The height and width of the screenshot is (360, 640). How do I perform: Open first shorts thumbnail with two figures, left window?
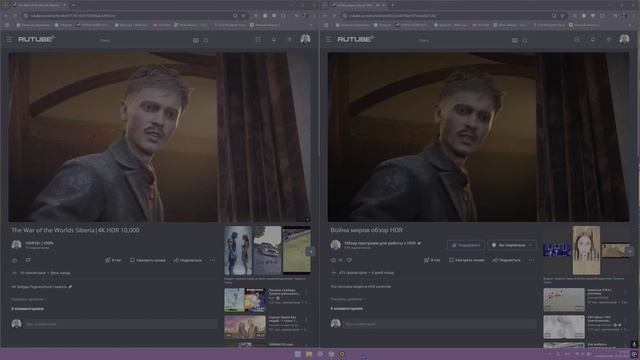[238, 250]
